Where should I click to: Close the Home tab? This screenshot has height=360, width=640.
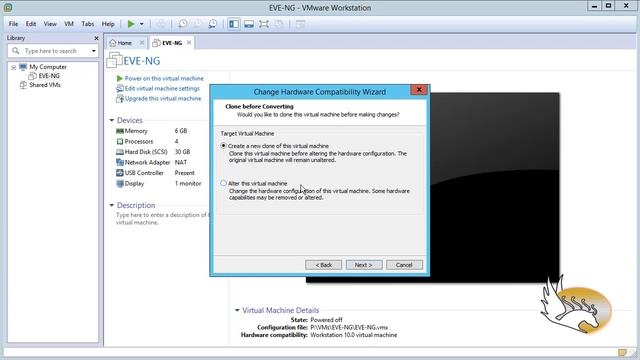(x=142, y=42)
